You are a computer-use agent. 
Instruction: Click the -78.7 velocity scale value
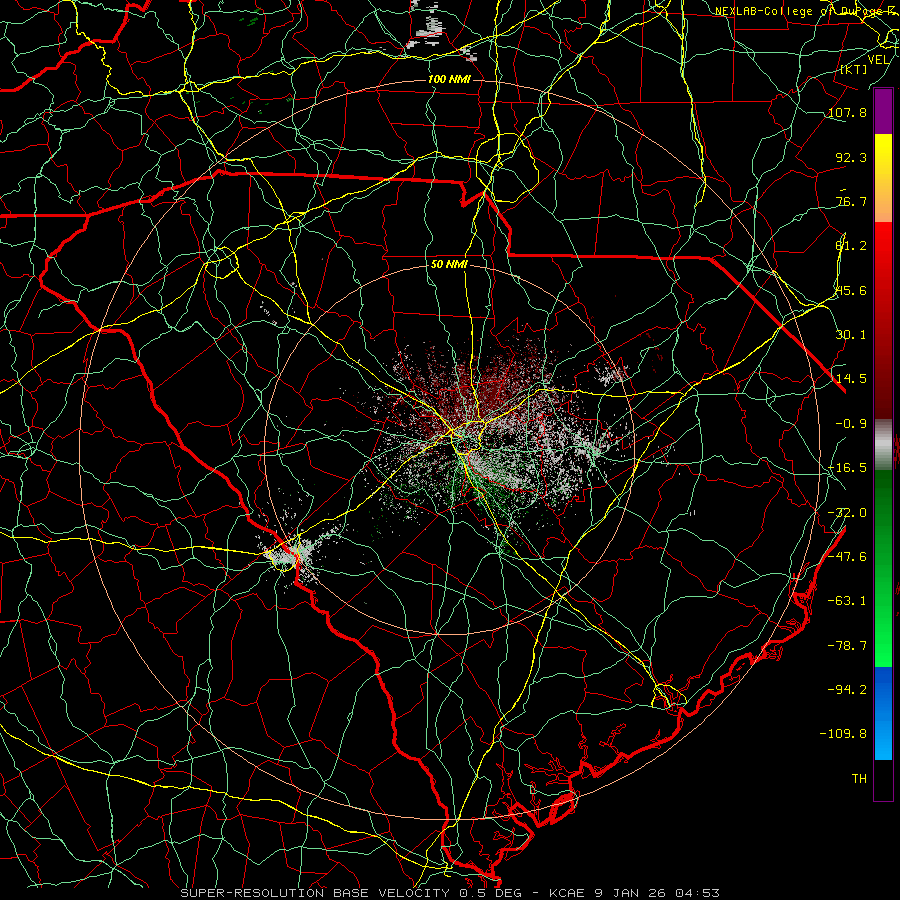tap(847, 646)
